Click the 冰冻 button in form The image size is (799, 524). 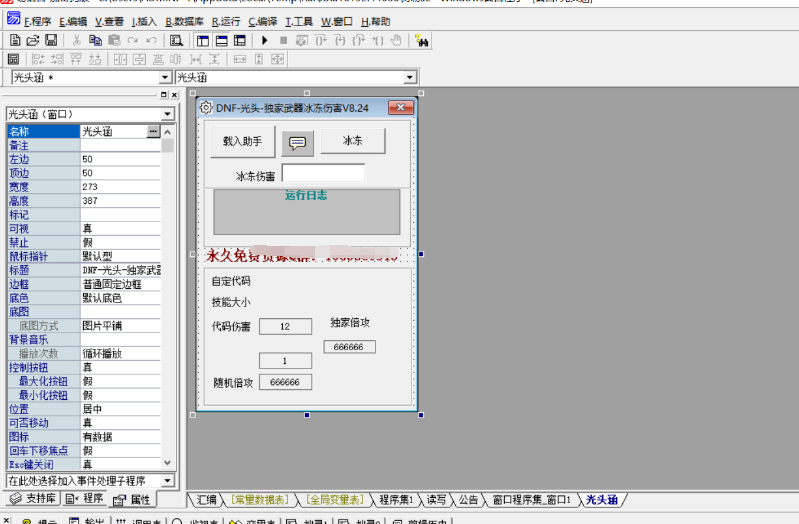[x=353, y=141]
